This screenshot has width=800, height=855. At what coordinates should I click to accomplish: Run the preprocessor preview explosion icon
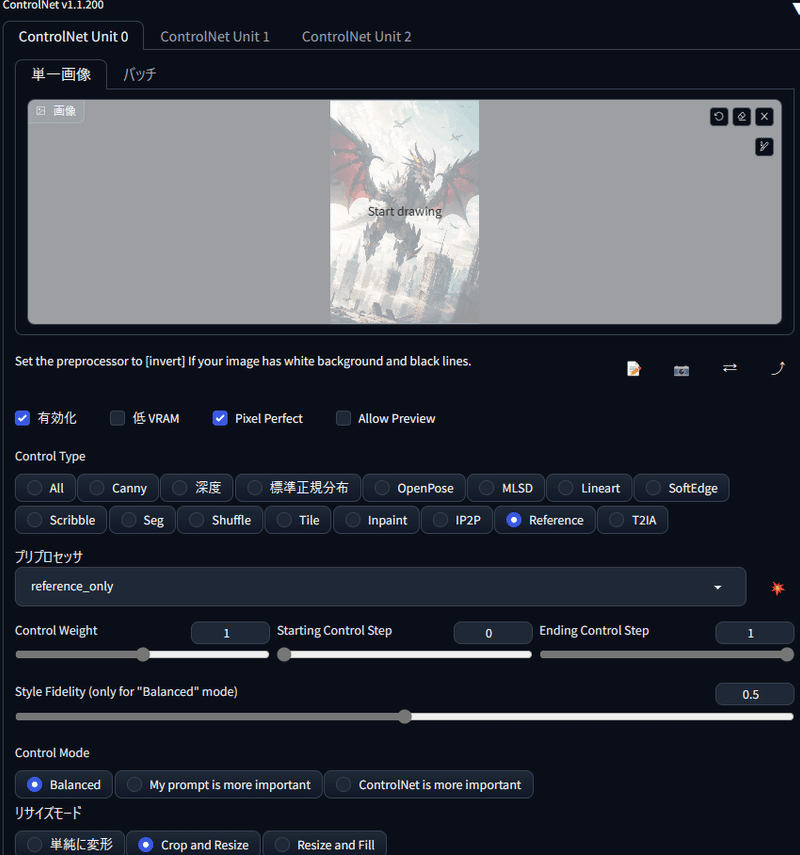777,588
